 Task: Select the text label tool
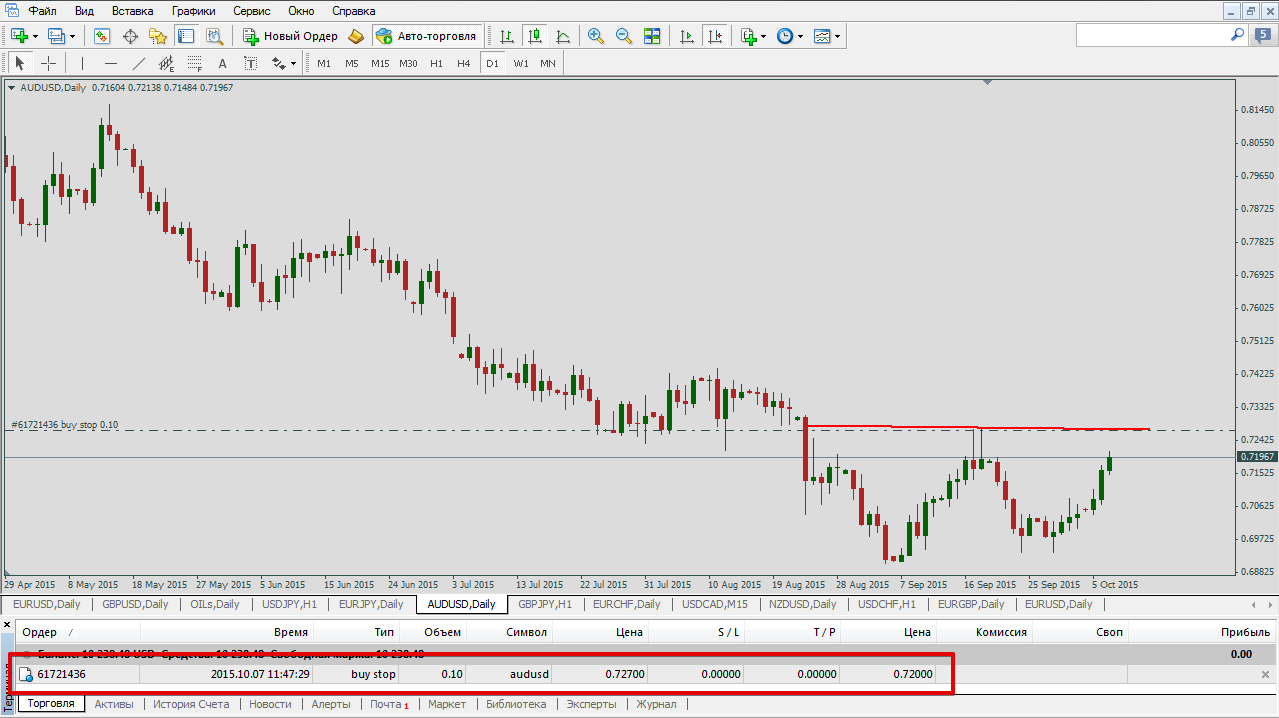(250, 63)
